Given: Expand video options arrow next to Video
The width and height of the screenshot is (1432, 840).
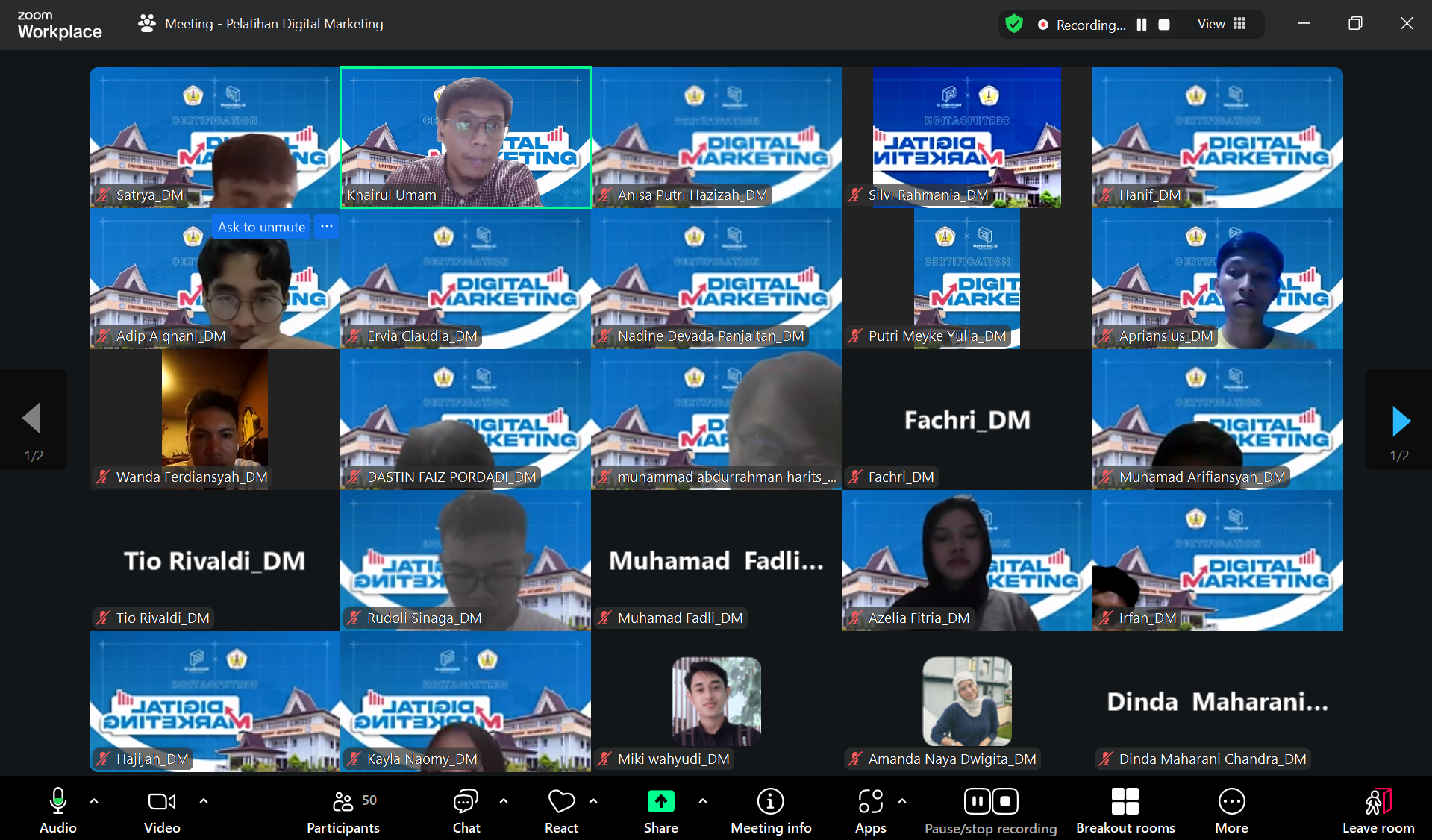Looking at the screenshot, I should (204, 801).
